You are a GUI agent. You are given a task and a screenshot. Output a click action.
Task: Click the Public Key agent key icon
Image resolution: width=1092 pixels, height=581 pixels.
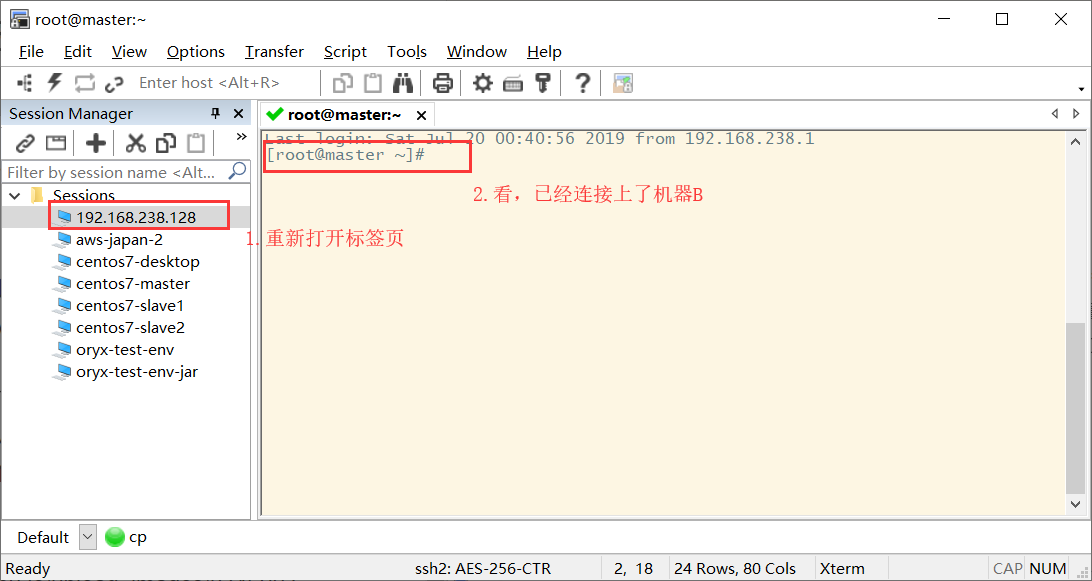point(543,84)
